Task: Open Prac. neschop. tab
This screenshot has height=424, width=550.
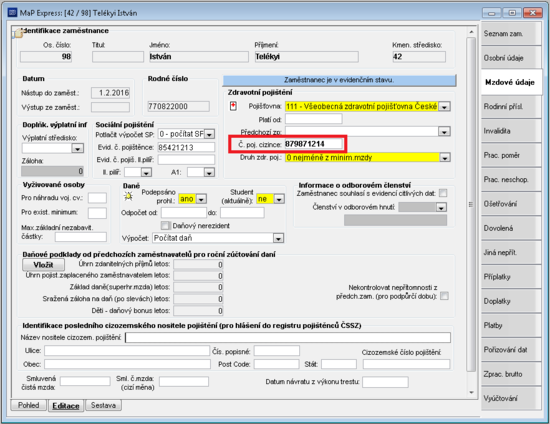Action: [x=510, y=180]
